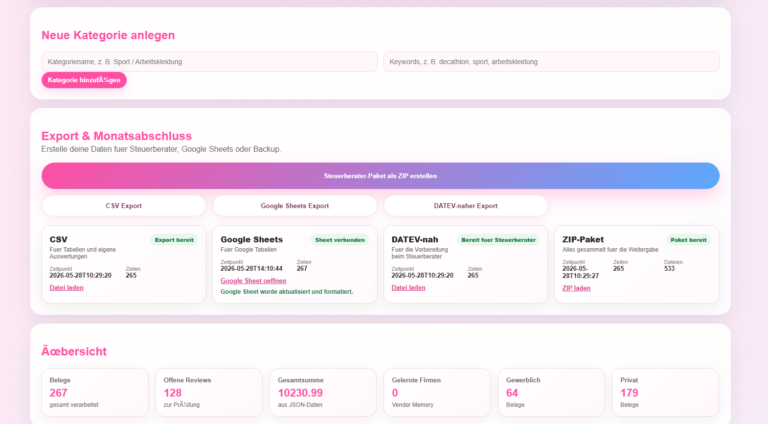The image size is (768, 424).
Task: Select the Gewerblich 64 card
Action: [552, 393]
